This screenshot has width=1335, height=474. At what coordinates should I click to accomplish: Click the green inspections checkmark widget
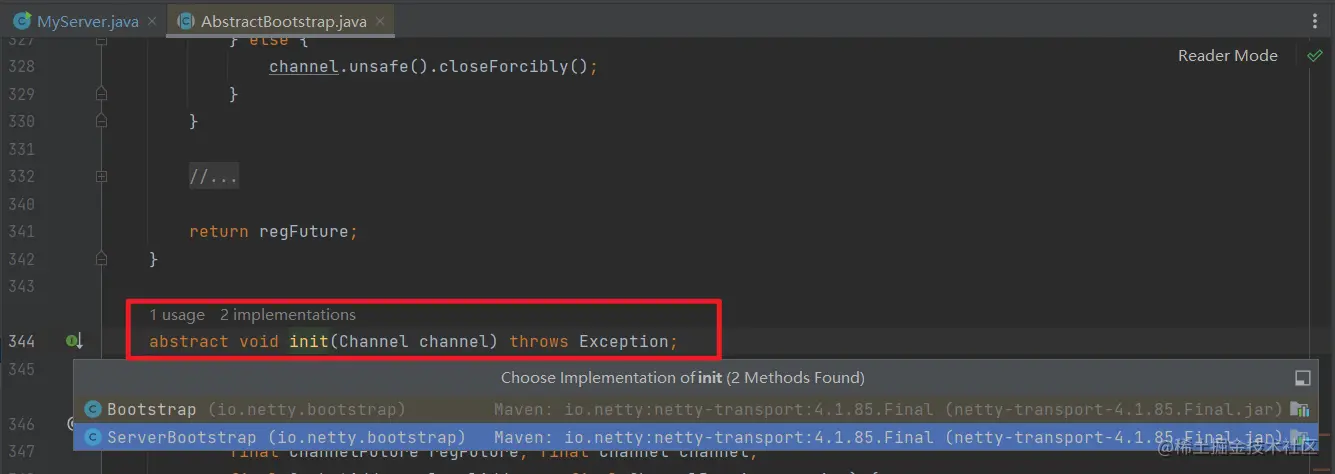click(x=1315, y=56)
